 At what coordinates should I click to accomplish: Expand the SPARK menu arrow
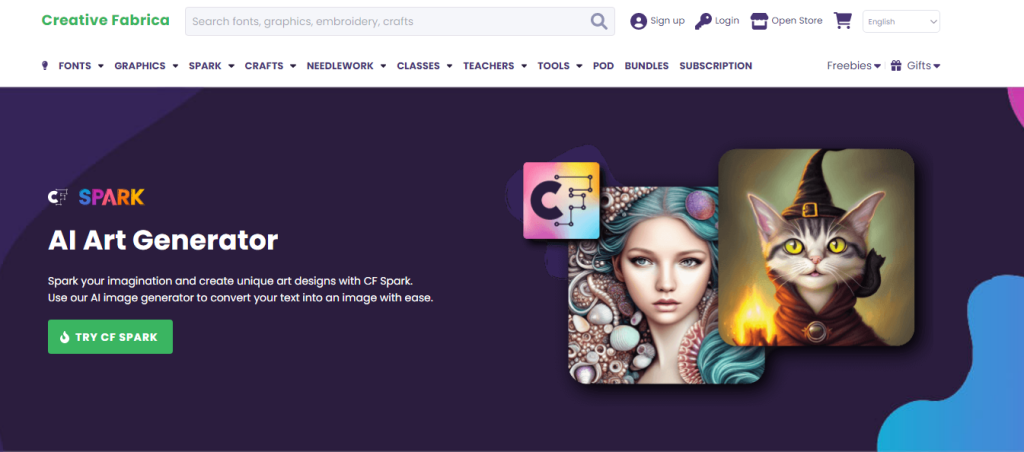[x=231, y=66]
